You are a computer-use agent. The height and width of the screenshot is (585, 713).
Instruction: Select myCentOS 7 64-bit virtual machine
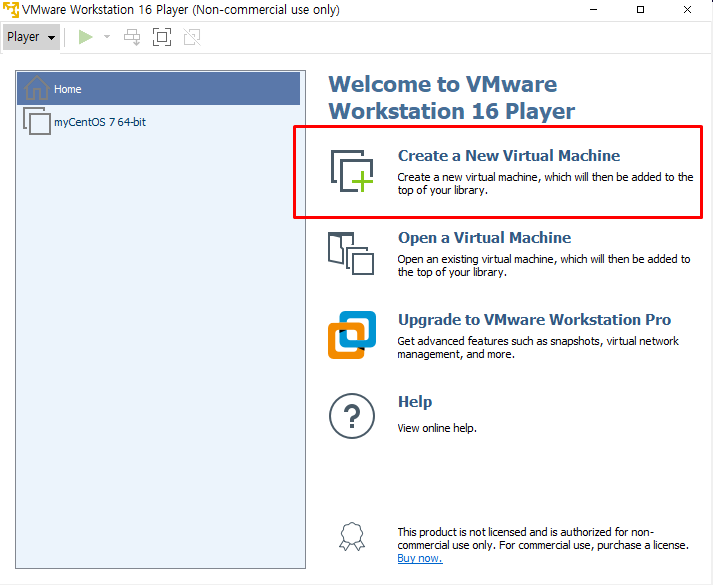click(x=158, y=122)
